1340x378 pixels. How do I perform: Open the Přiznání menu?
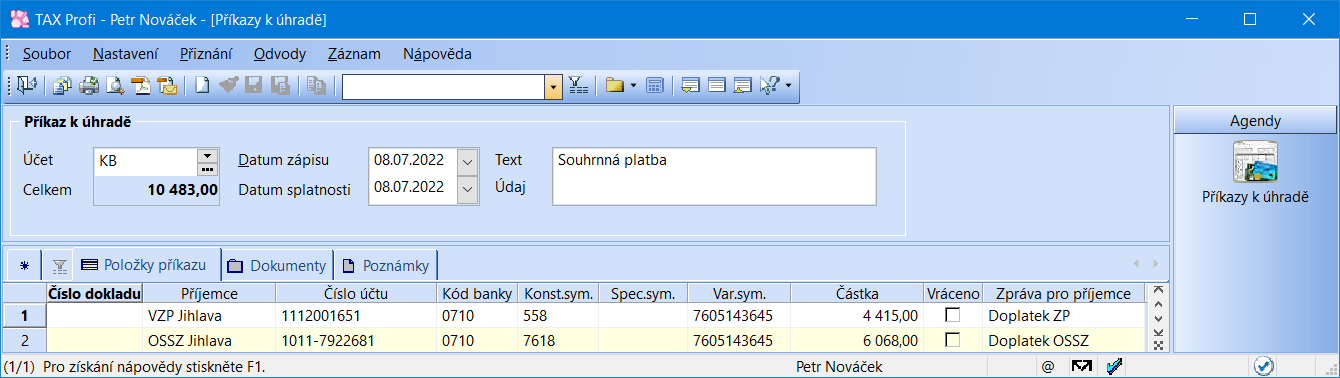[x=206, y=54]
